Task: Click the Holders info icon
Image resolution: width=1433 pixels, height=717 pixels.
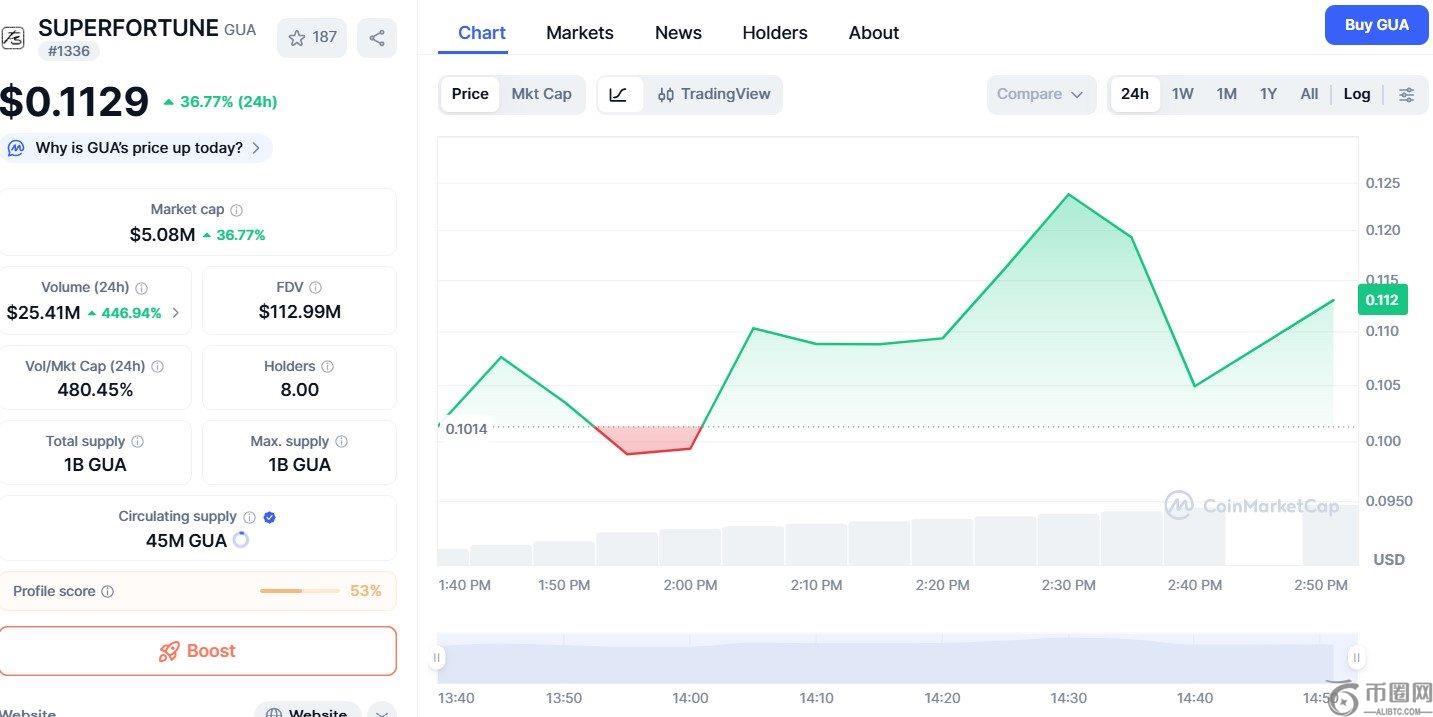Action: 327,367
